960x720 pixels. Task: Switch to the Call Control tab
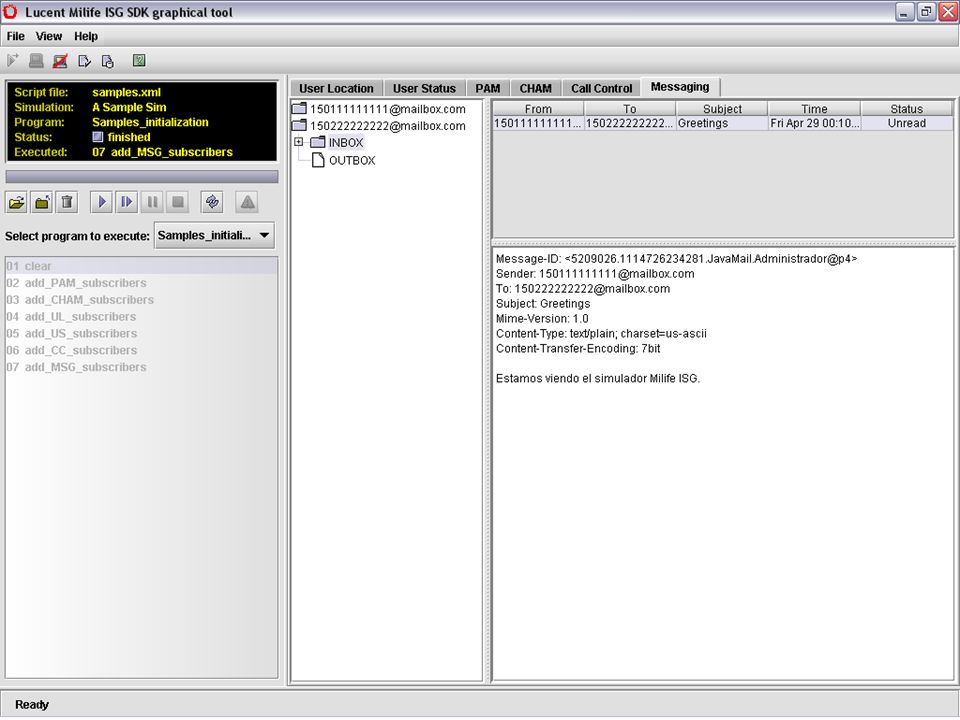tap(601, 88)
